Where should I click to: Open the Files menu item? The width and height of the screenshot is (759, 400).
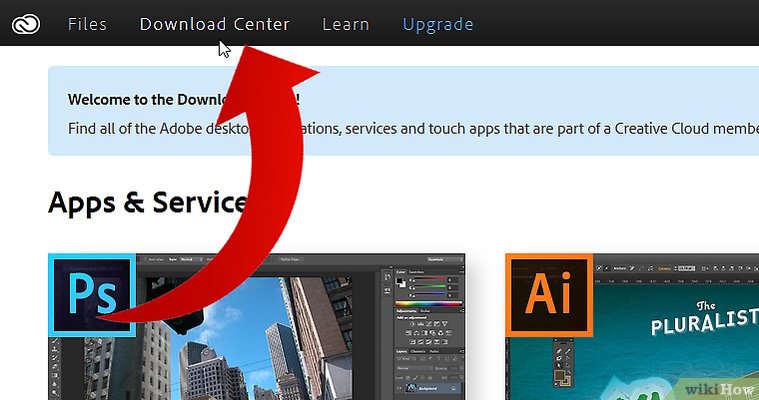(87, 24)
